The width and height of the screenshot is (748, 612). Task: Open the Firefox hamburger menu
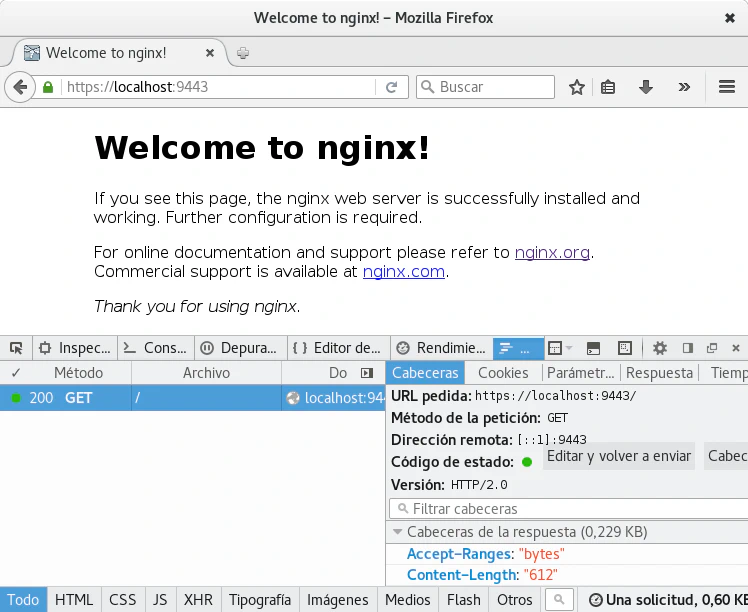(x=727, y=87)
